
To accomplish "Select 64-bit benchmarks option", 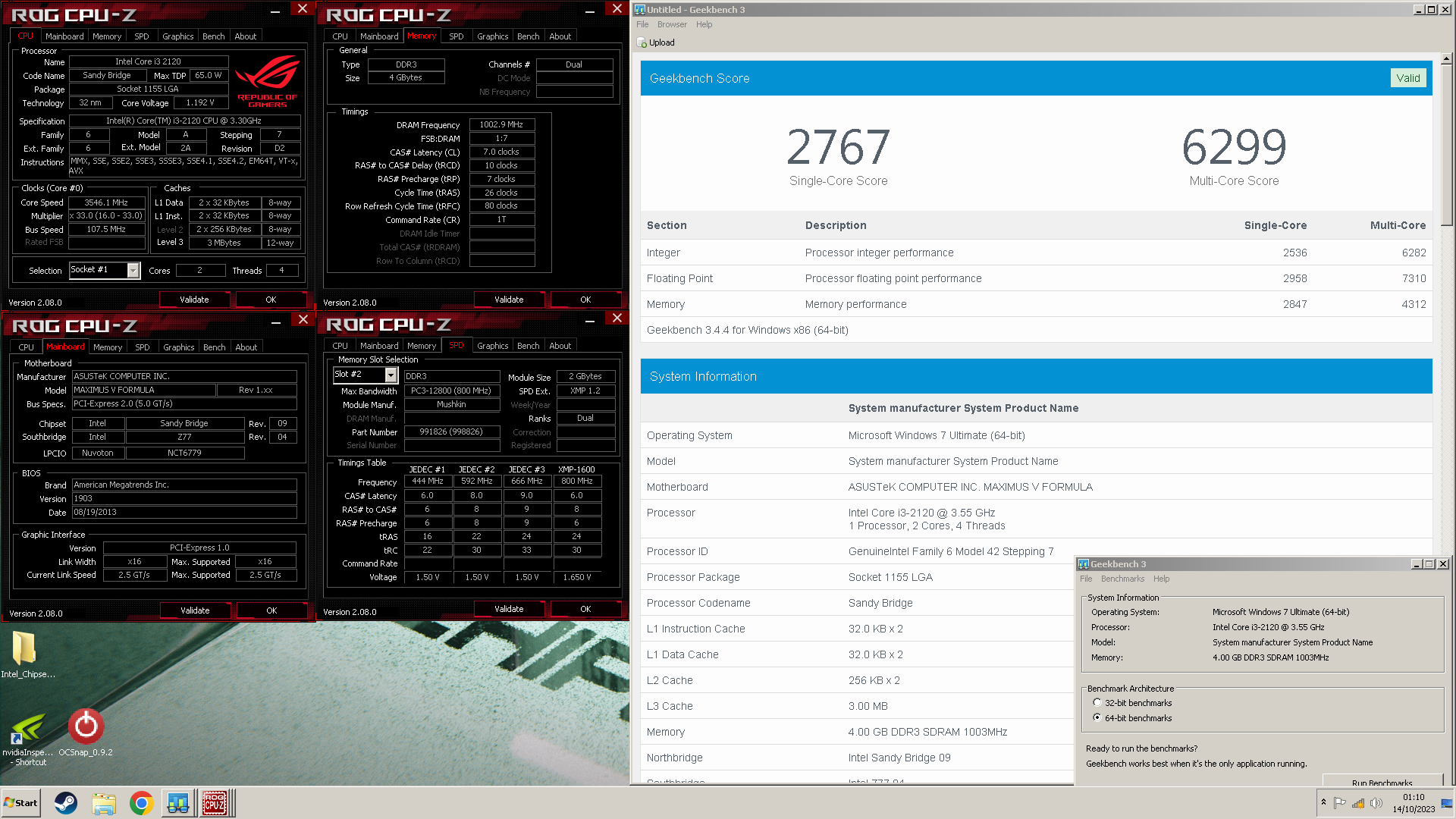I will pos(1097,717).
